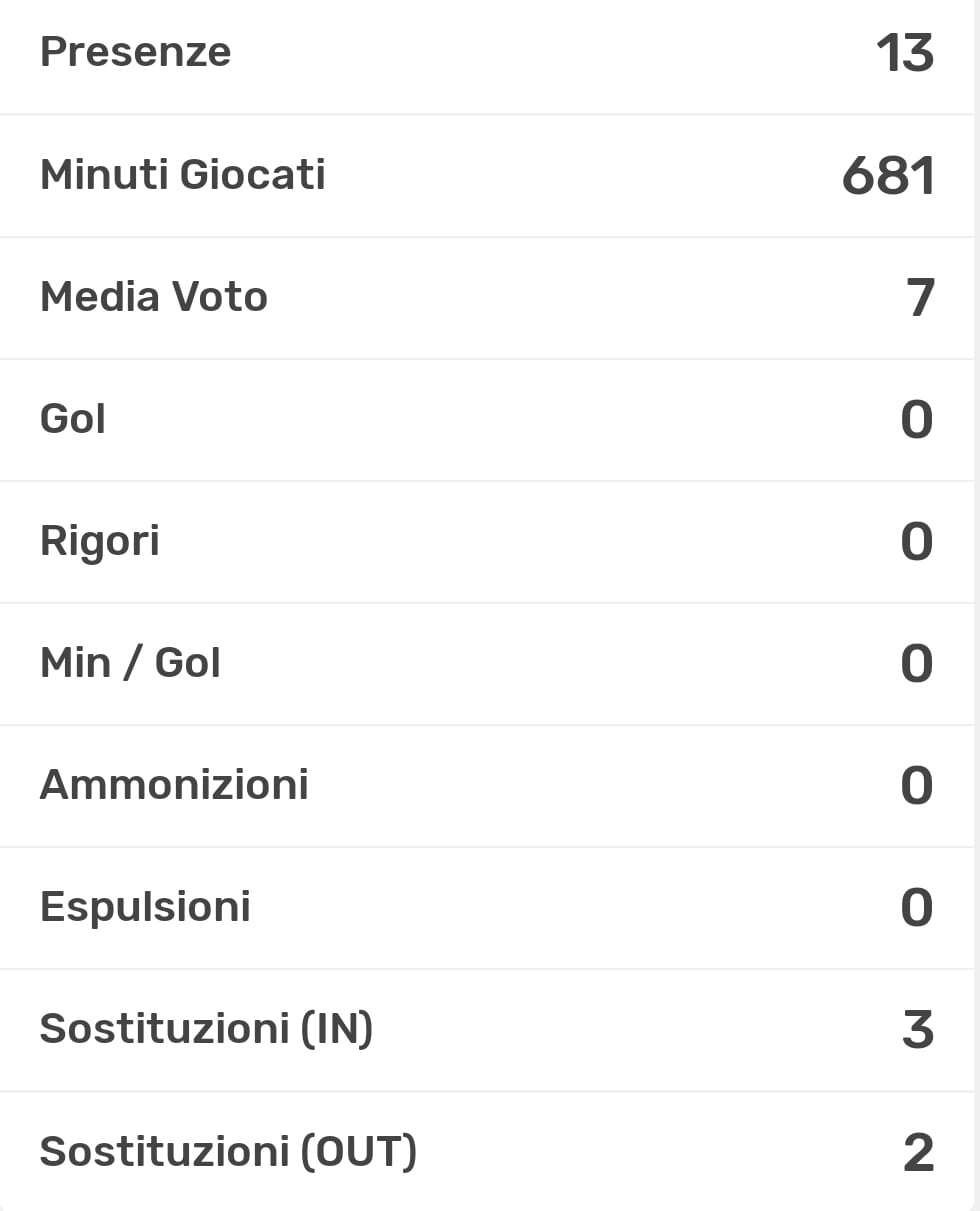Tap the Rigori label
Screen dimensions: 980x1211
pyautogui.click(x=99, y=541)
